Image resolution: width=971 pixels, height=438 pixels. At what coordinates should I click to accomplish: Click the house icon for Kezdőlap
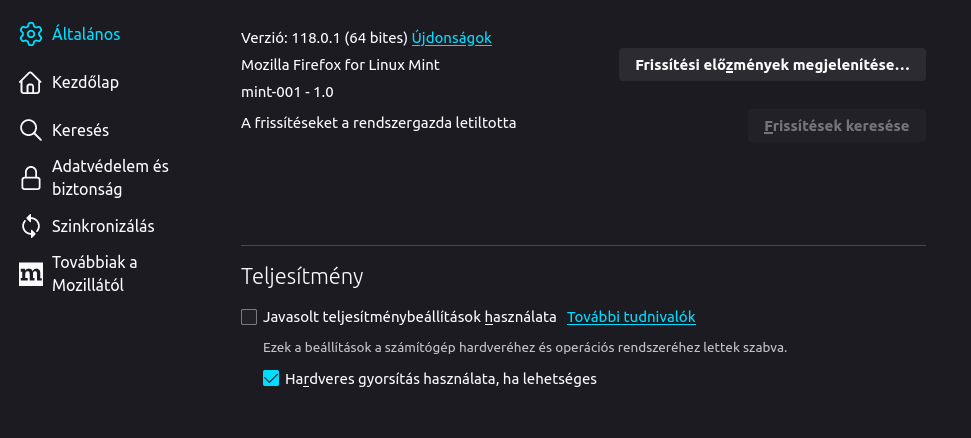(x=30, y=82)
